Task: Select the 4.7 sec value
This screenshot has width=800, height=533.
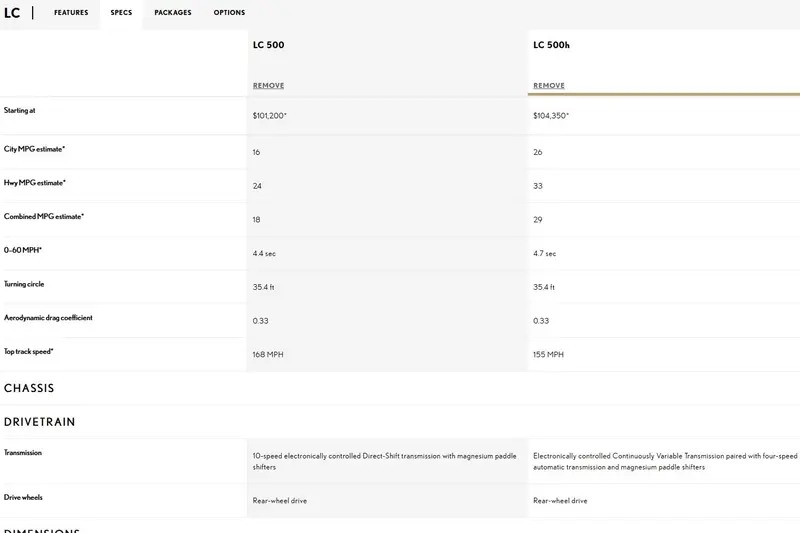Action: (545, 253)
